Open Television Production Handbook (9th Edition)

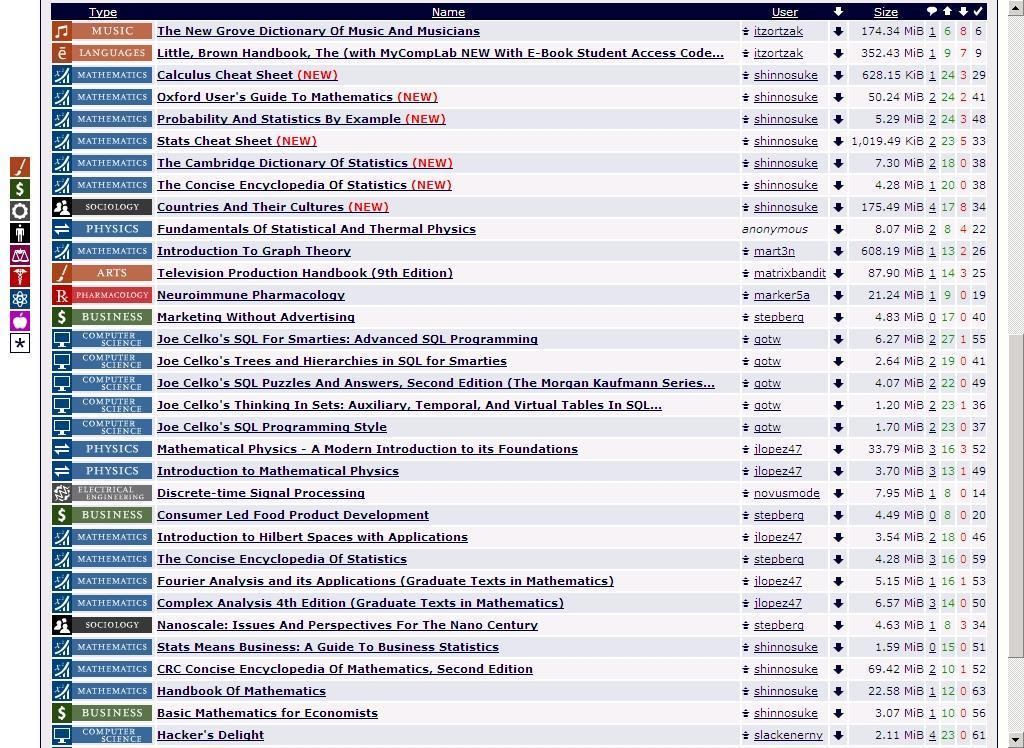pos(304,273)
